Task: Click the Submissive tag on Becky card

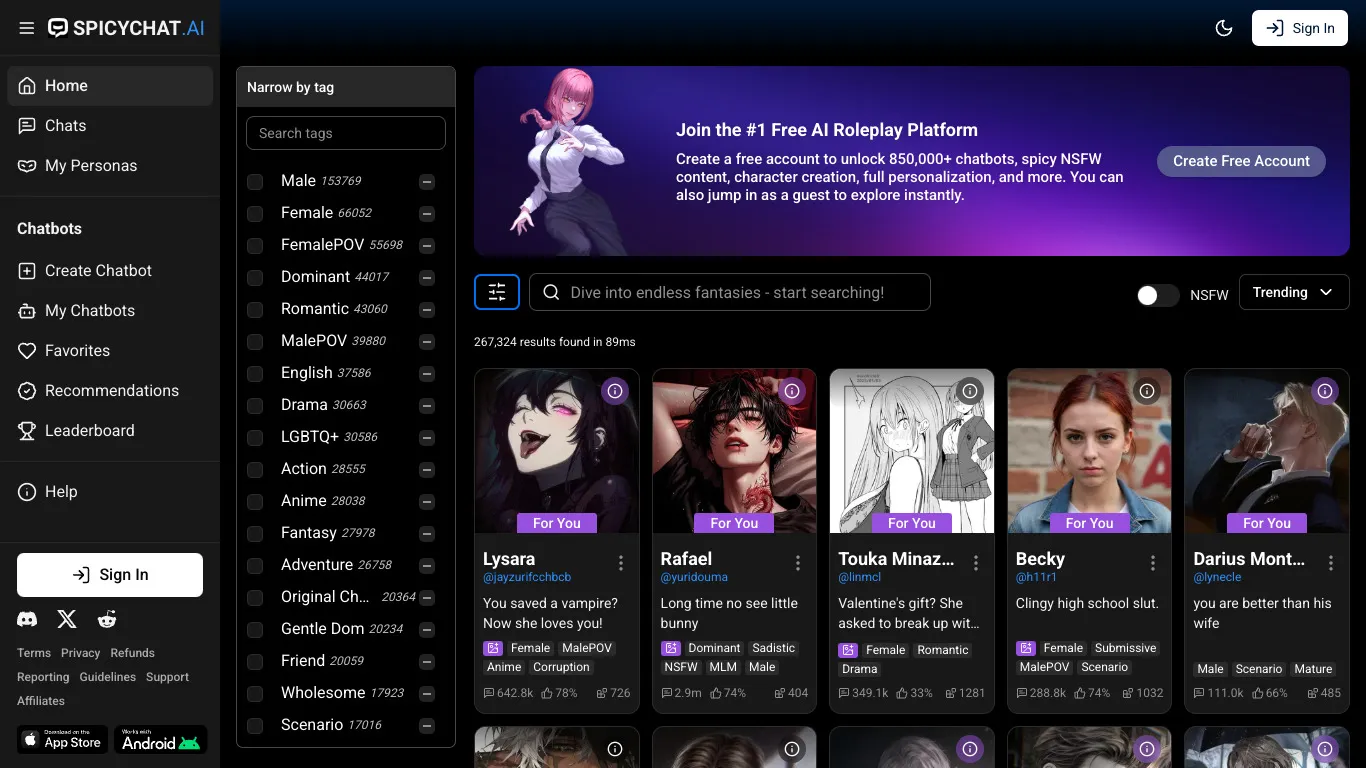Action: click(x=1126, y=648)
